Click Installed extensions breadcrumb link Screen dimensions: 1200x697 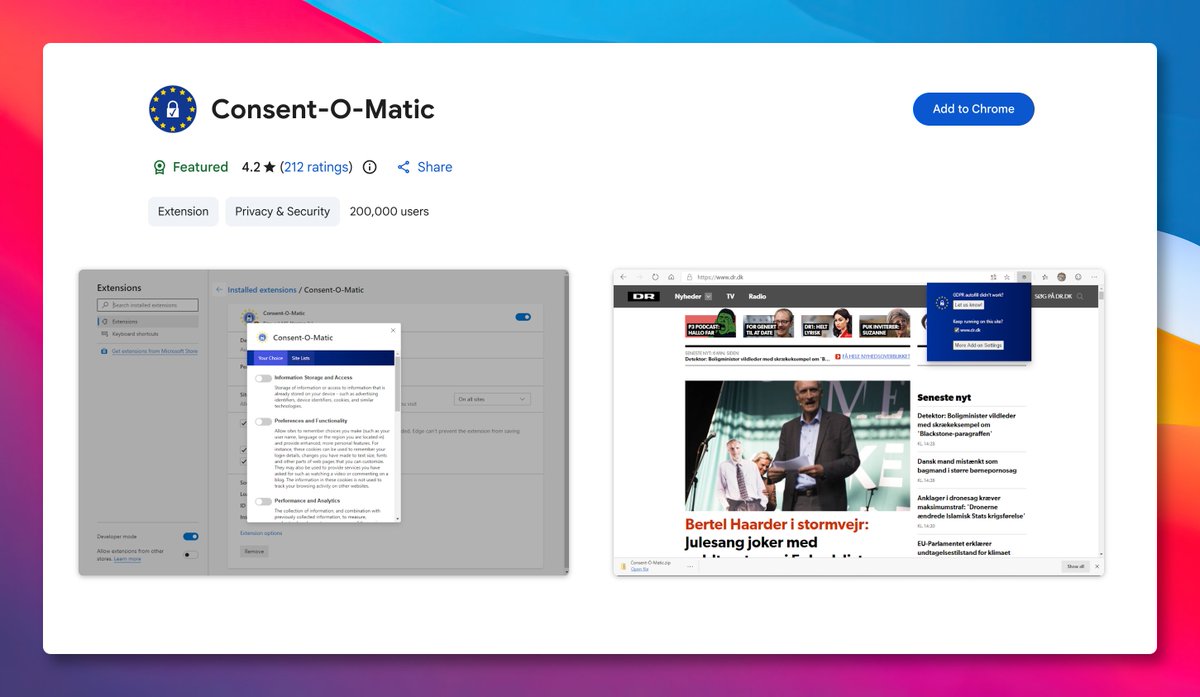coord(263,290)
